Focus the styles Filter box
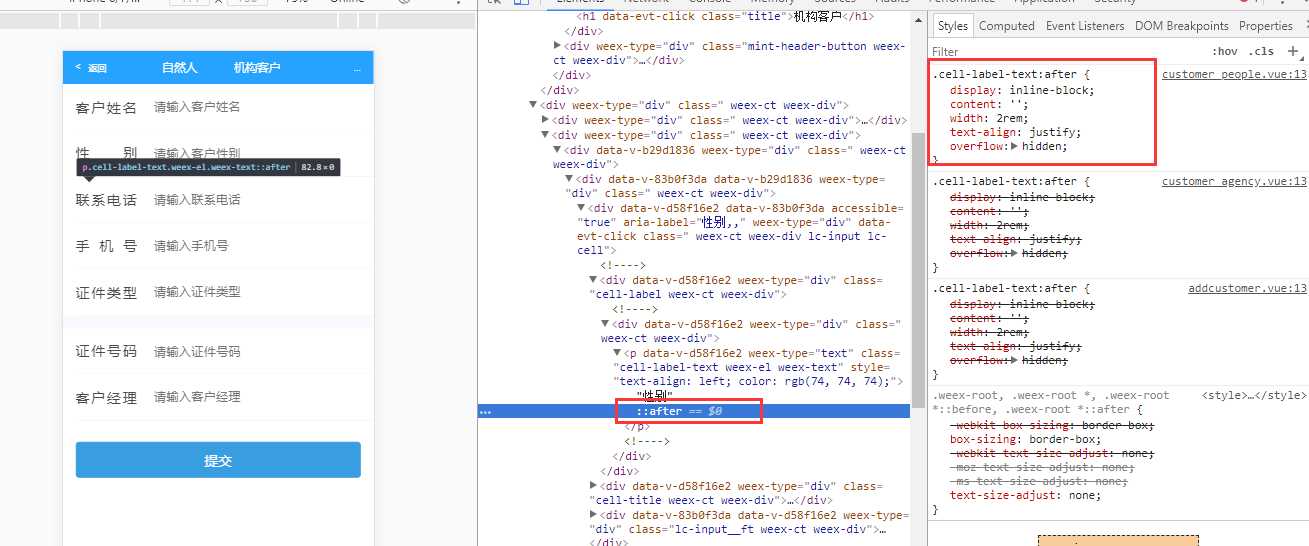The image size is (1309, 546). (1065, 51)
